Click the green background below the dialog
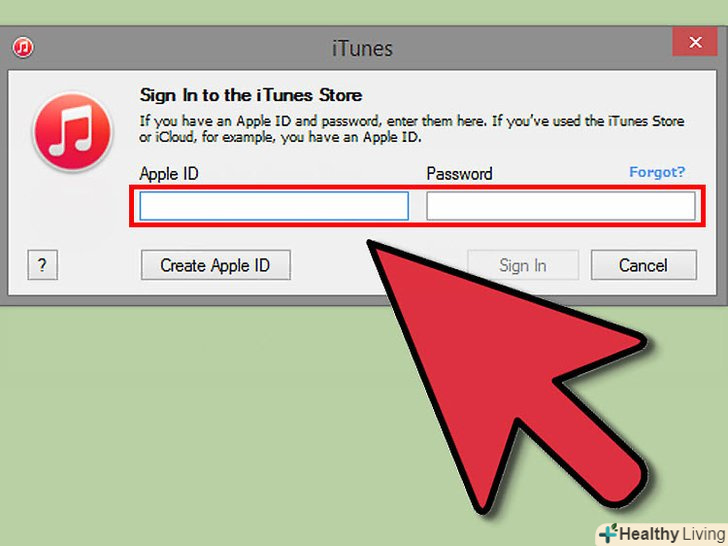 186,418
